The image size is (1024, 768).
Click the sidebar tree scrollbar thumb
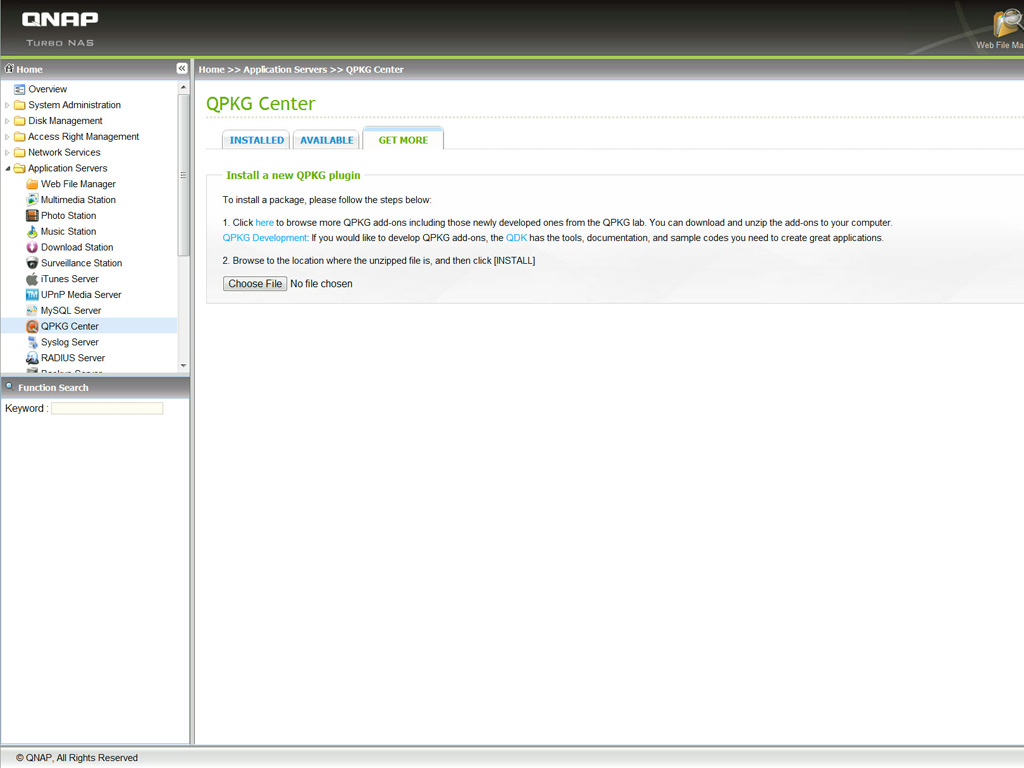tap(184, 175)
